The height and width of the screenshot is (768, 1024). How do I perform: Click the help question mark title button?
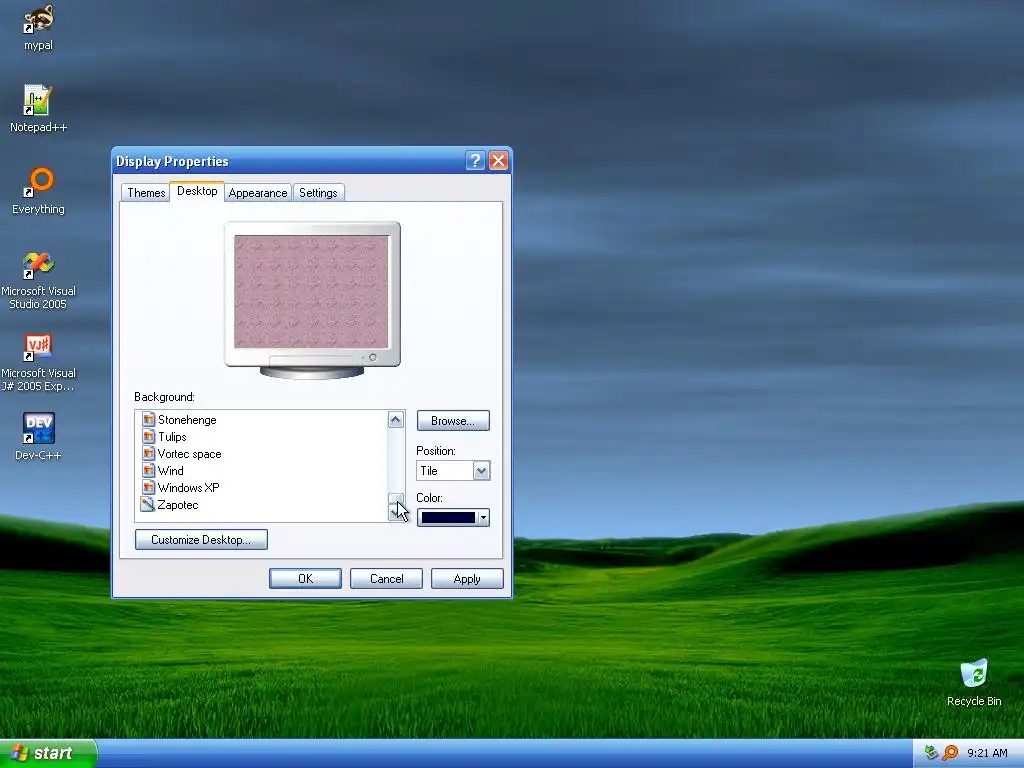tap(475, 161)
